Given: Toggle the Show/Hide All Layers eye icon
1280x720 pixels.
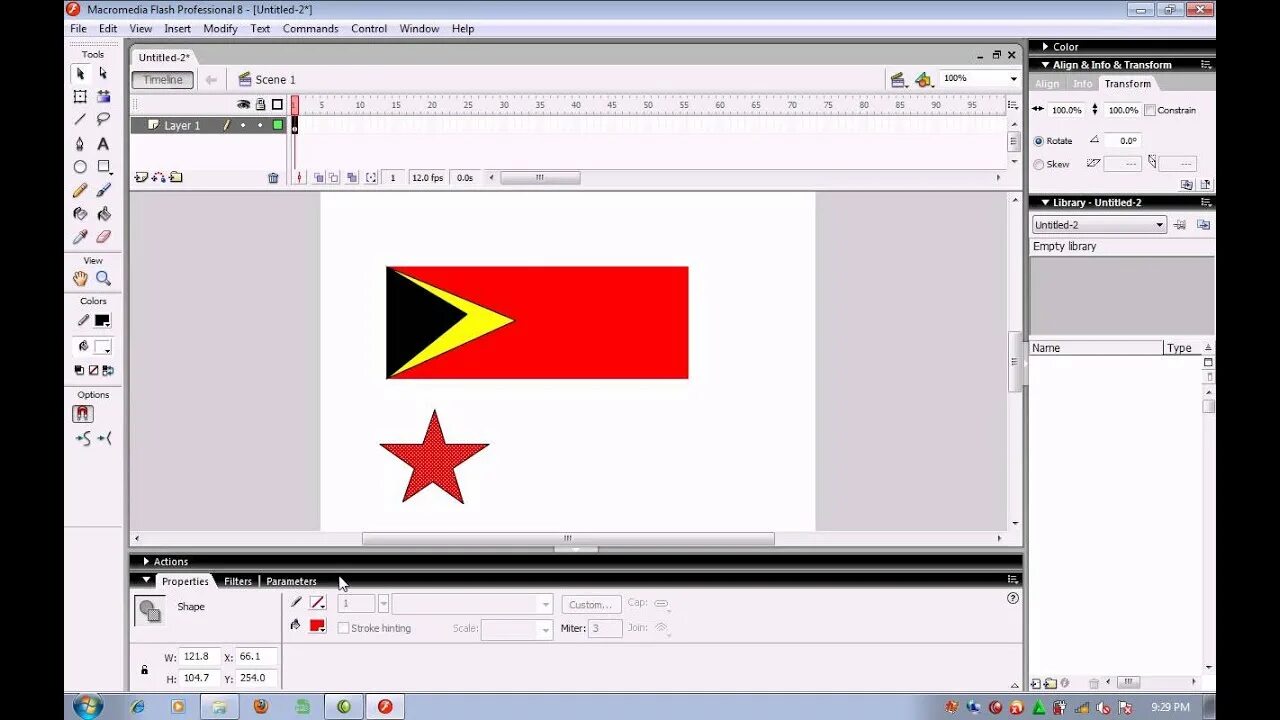Looking at the screenshot, I should pos(243,104).
